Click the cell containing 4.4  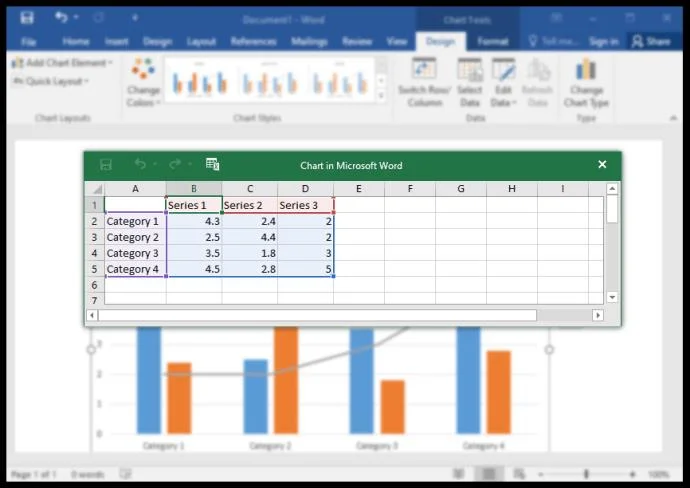coord(250,237)
